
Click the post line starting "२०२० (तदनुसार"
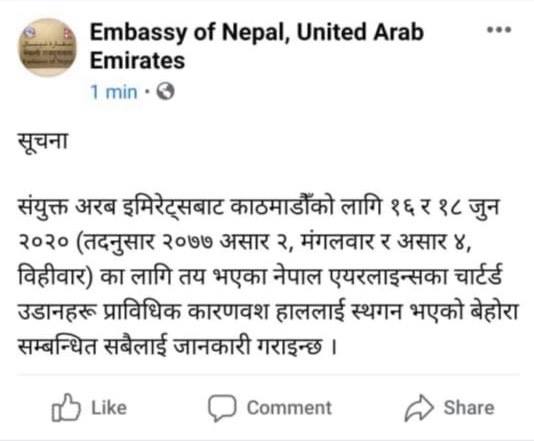pos(245,243)
